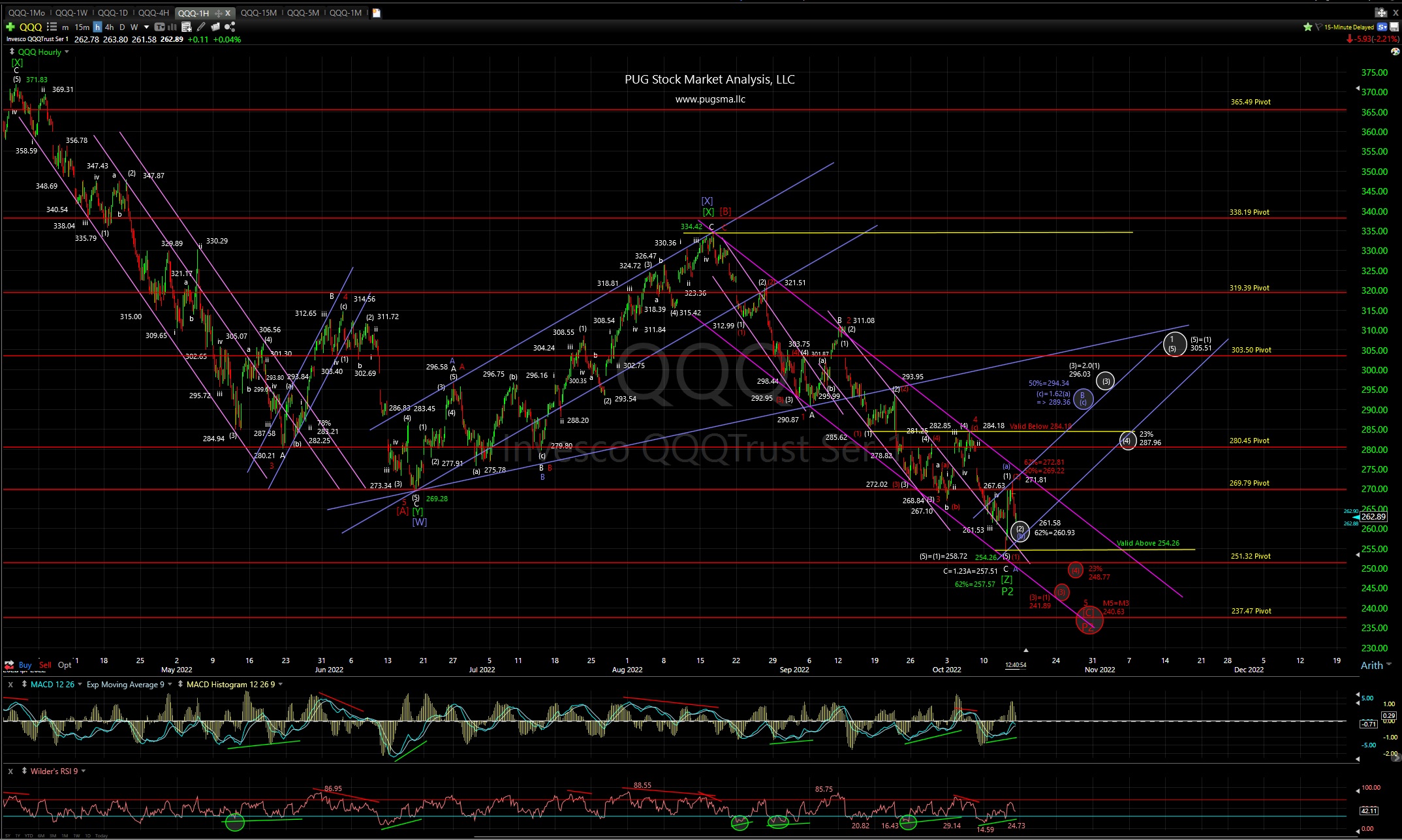The height and width of the screenshot is (840, 1402).
Task: Click the 42.11 RSI value tag
Action: (1369, 811)
